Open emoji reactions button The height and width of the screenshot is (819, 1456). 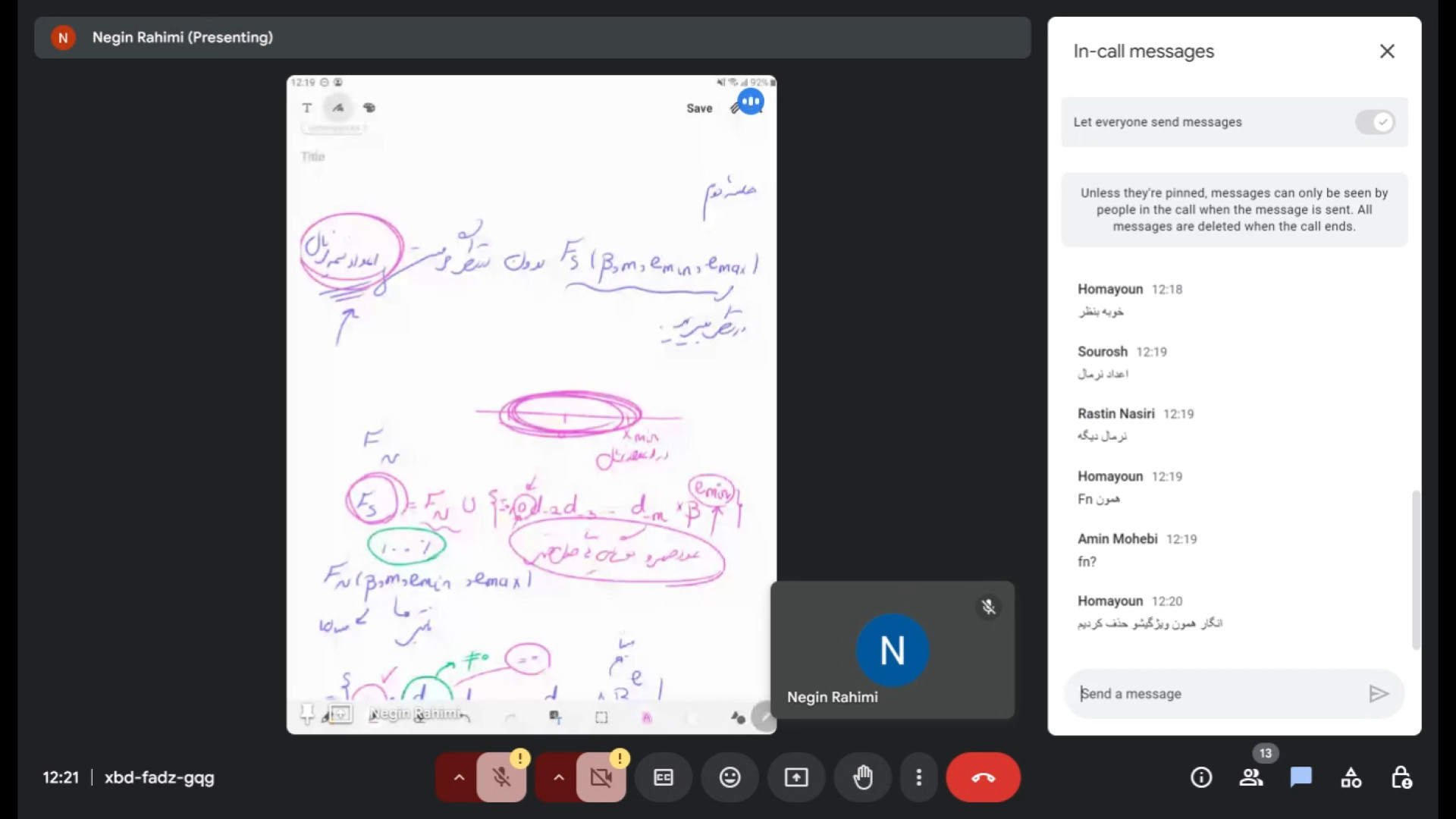(x=730, y=777)
